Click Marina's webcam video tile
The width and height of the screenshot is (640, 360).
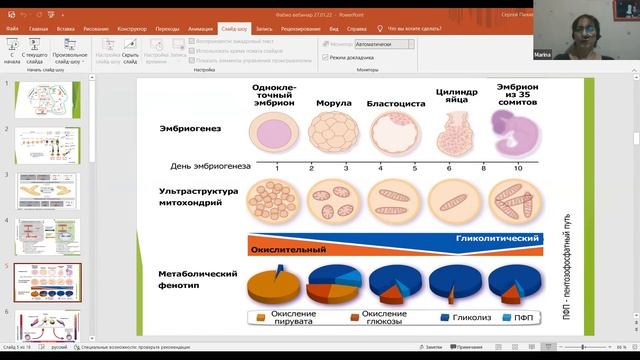(x=586, y=30)
